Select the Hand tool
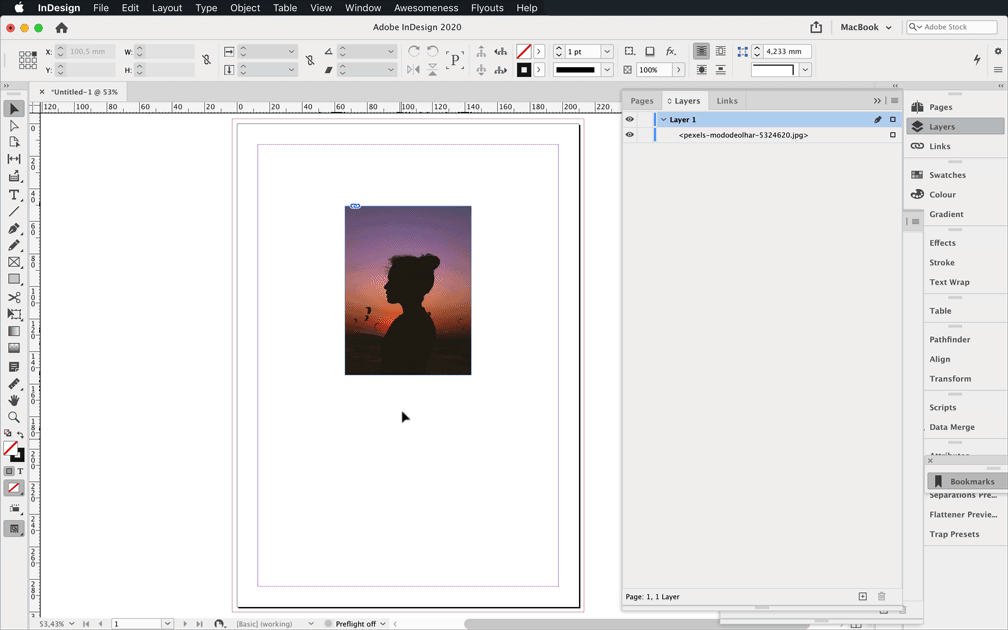Image resolution: width=1008 pixels, height=630 pixels. (14, 400)
